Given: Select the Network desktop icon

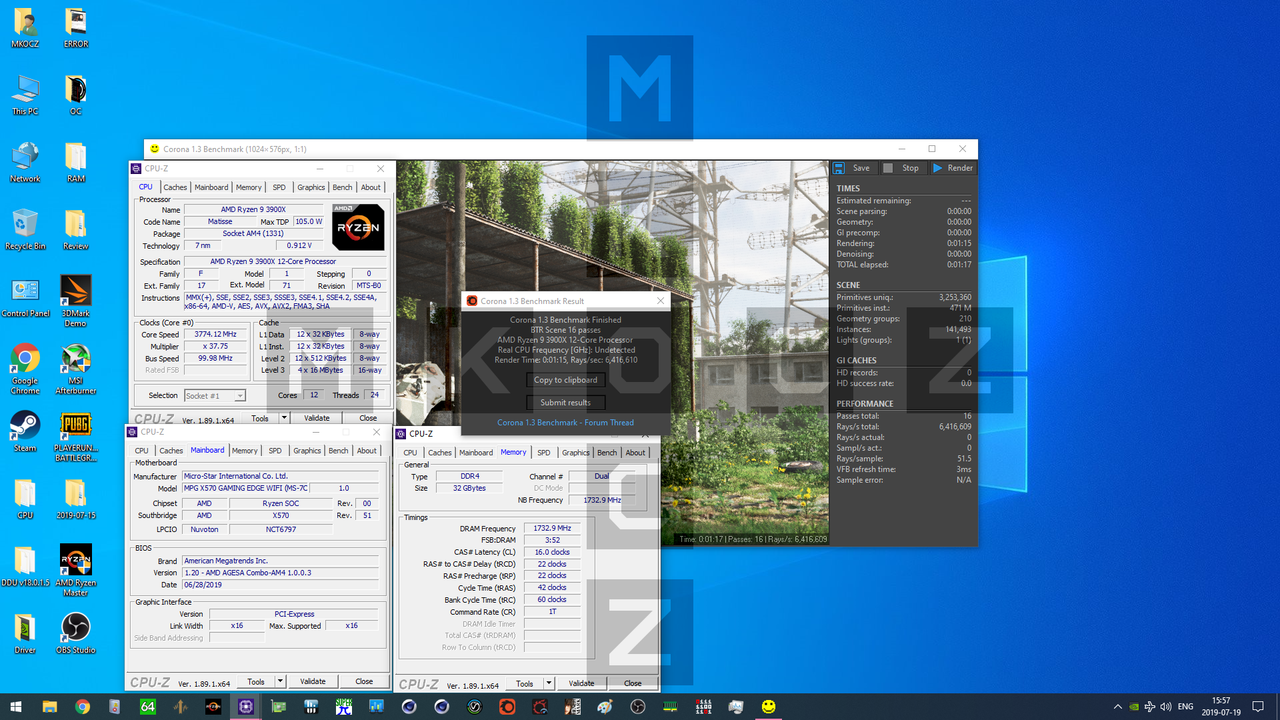Looking at the screenshot, I should 25,163.
